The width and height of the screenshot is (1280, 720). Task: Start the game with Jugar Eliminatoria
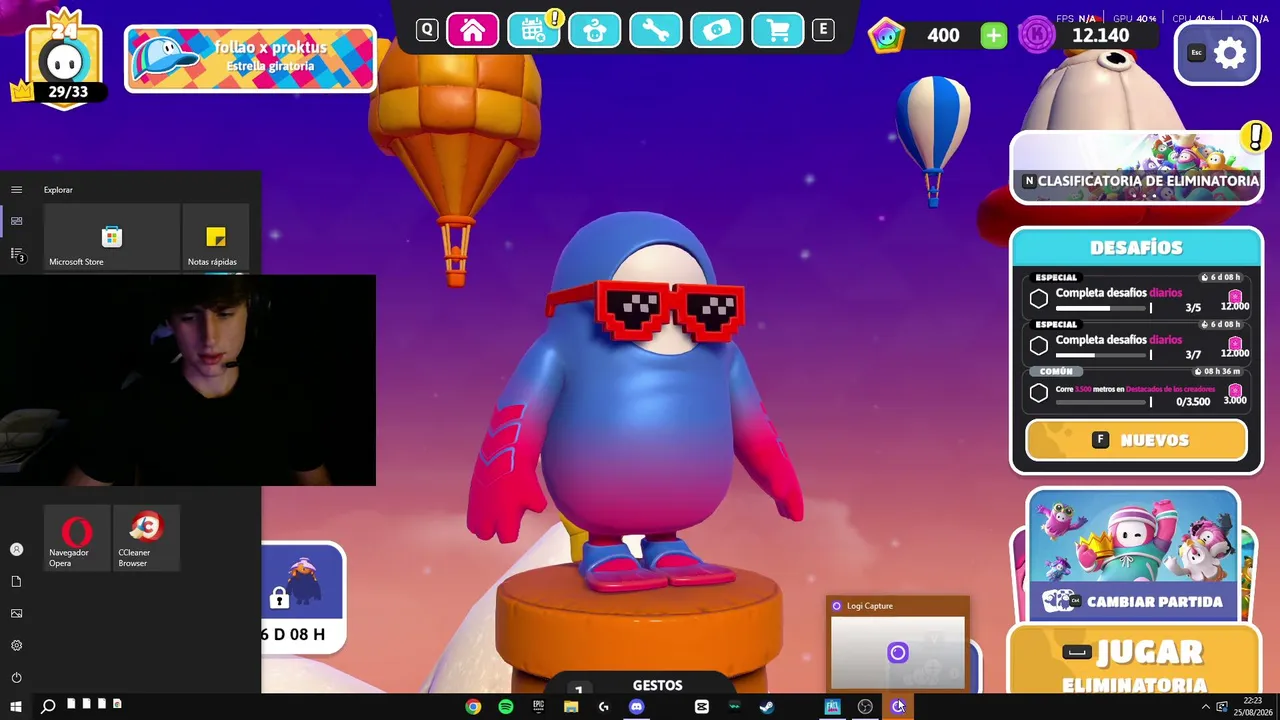click(x=1133, y=661)
